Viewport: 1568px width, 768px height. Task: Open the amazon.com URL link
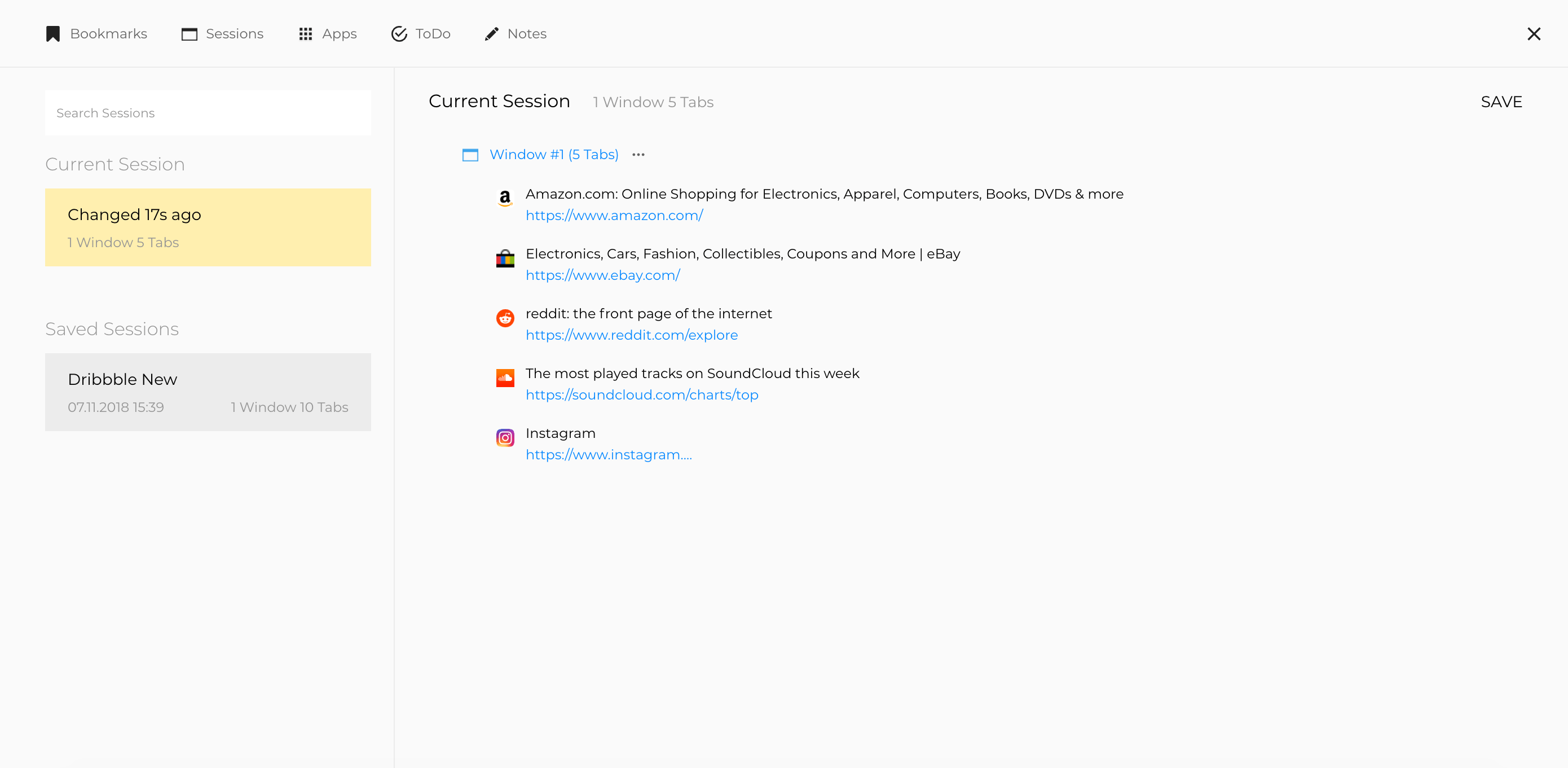614,216
